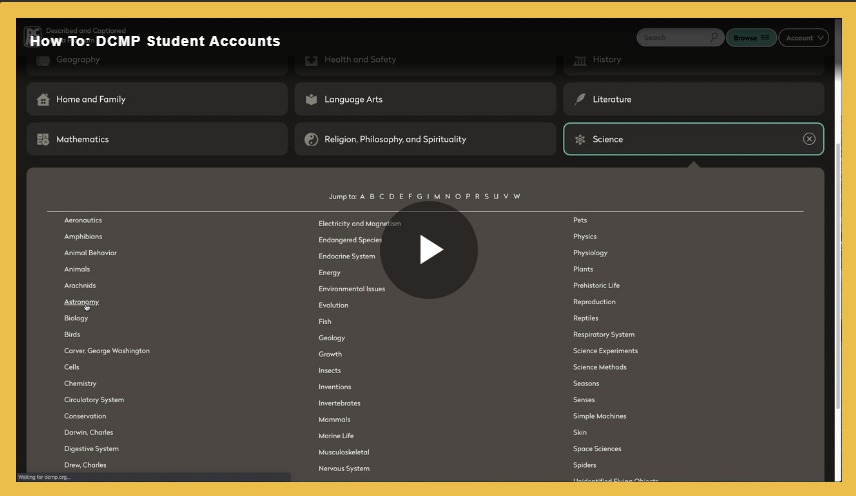Click the Literature feather icon
The height and width of the screenshot is (496, 856).
[580, 99]
